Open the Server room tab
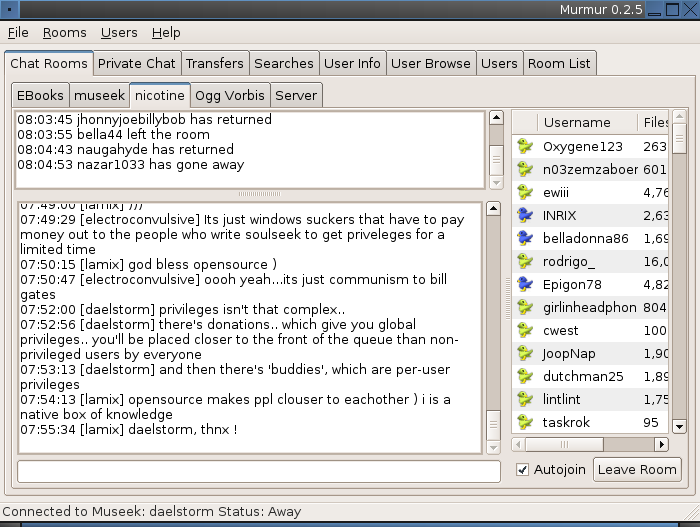Image resolution: width=700 pixels, height=527 pixels. coord(296,95)
